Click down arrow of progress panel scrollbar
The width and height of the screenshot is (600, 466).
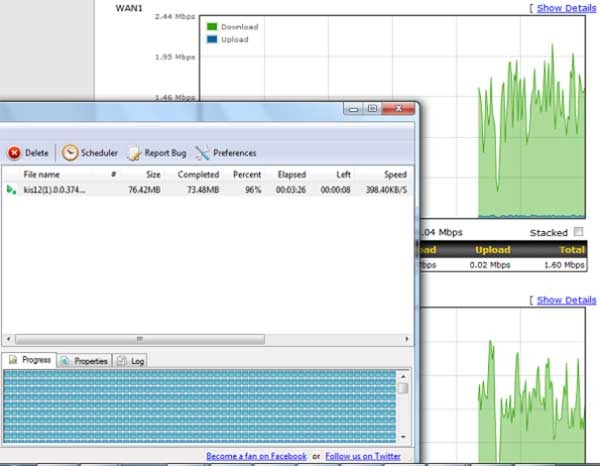[x=403, y=437]
